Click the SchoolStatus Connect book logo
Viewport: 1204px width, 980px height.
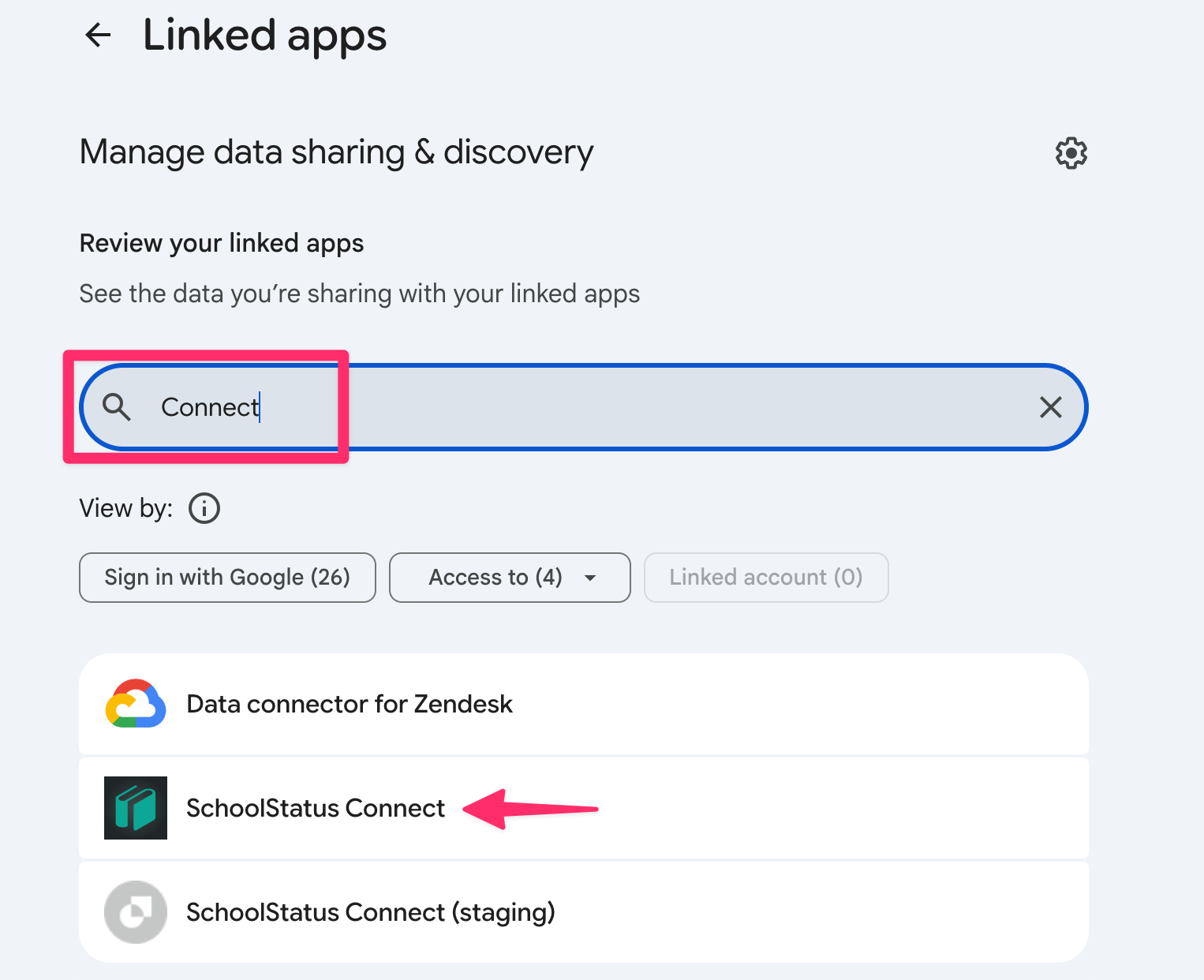pos(136,808)
